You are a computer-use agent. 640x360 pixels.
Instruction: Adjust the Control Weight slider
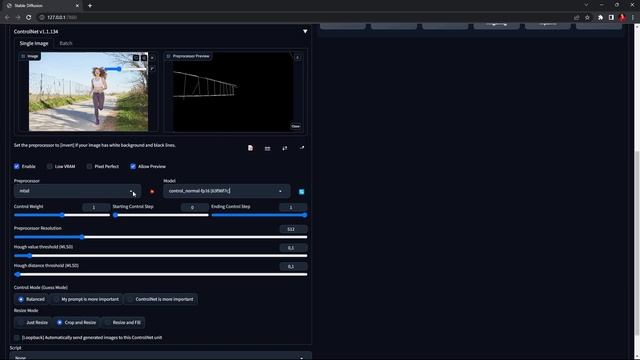coord(62,215)
